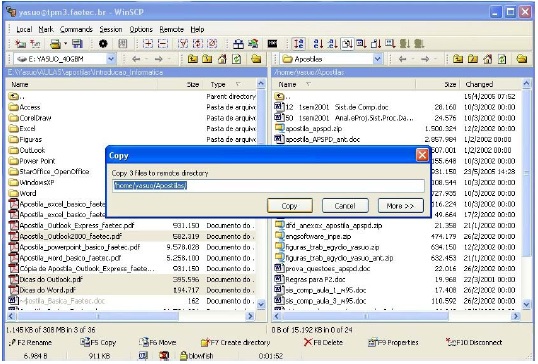
Task: Click Cancel in the Copy dialog
Action: (345, 206)
